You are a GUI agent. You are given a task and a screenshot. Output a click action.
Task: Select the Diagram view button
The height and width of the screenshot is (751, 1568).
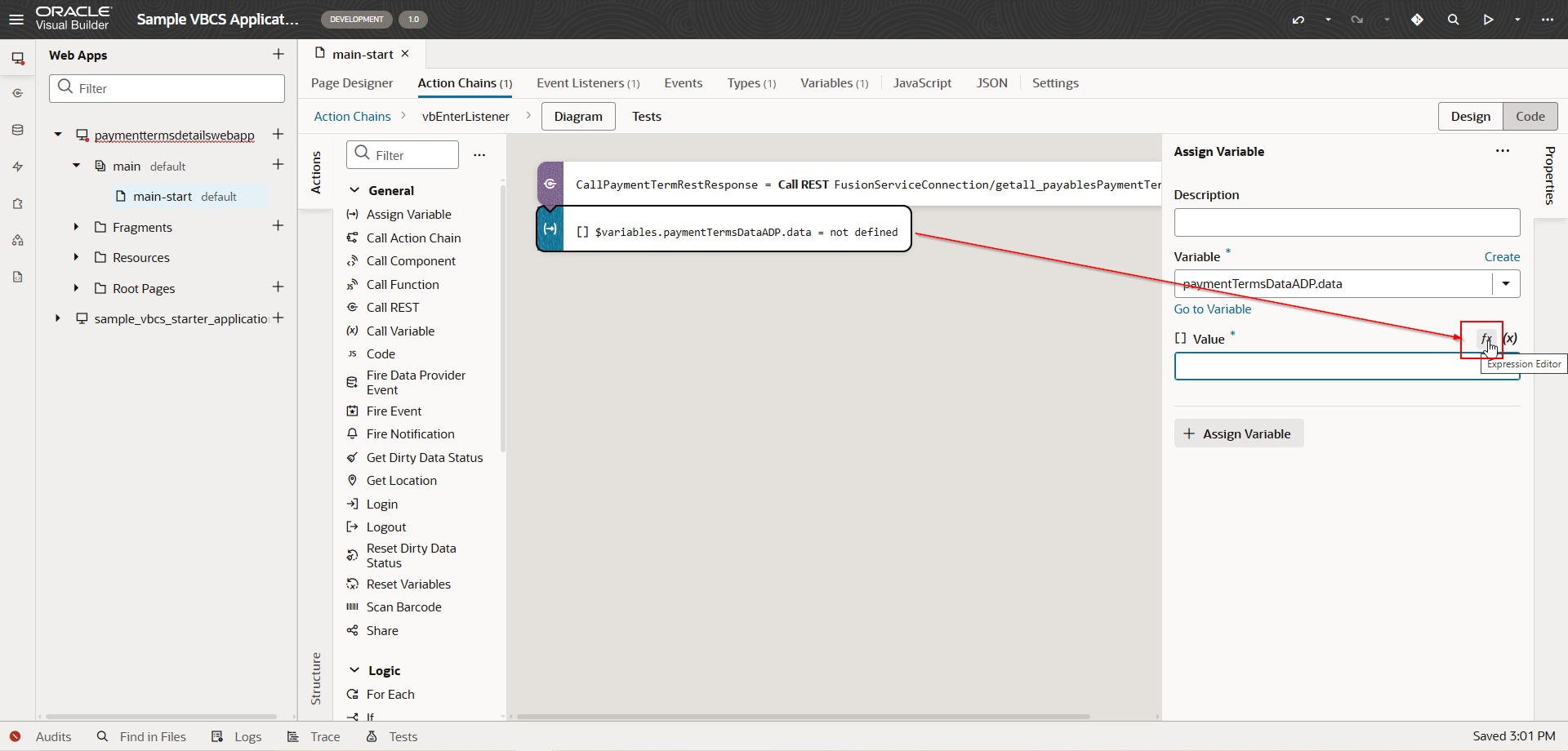pos(578,117)
